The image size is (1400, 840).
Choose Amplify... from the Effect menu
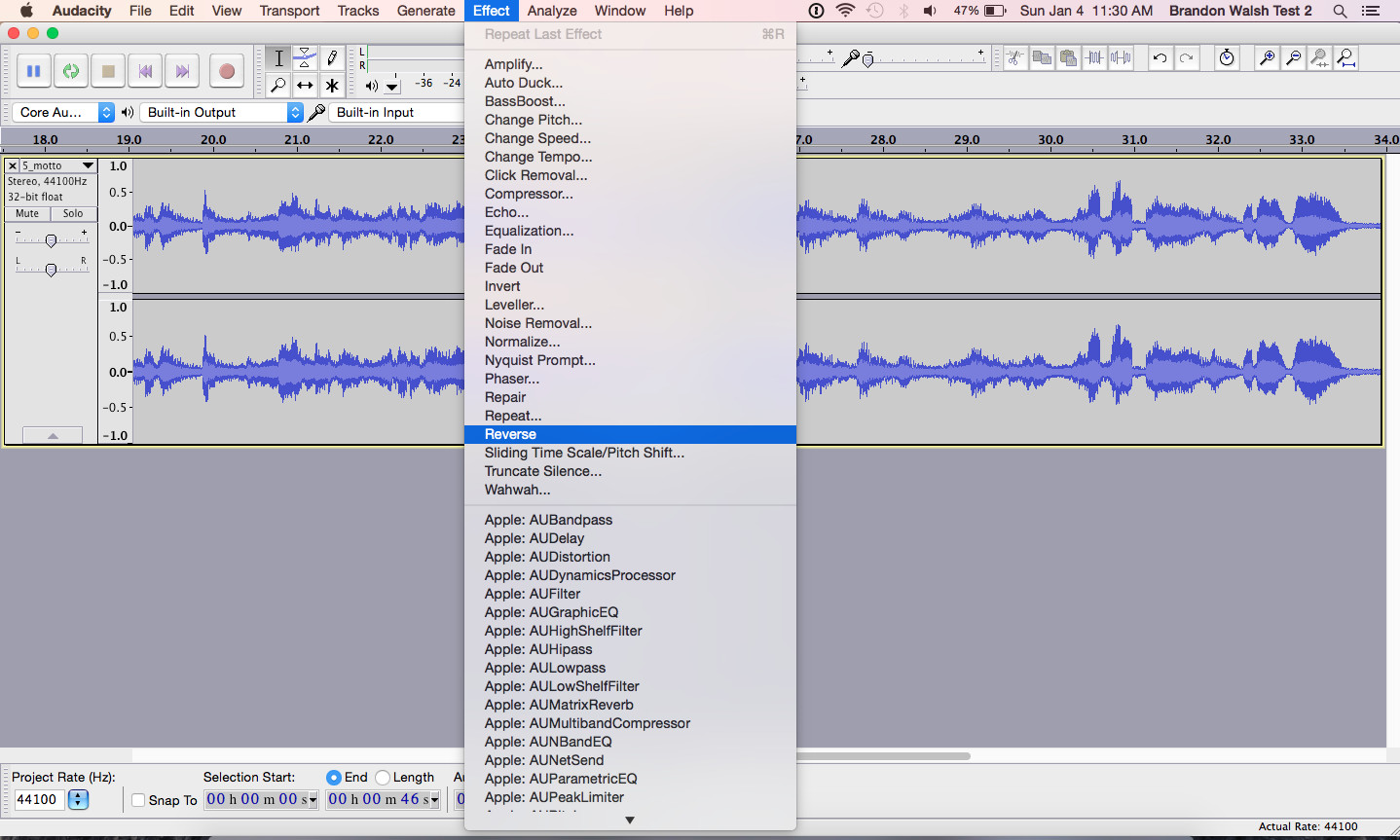[x=630, y=64]
